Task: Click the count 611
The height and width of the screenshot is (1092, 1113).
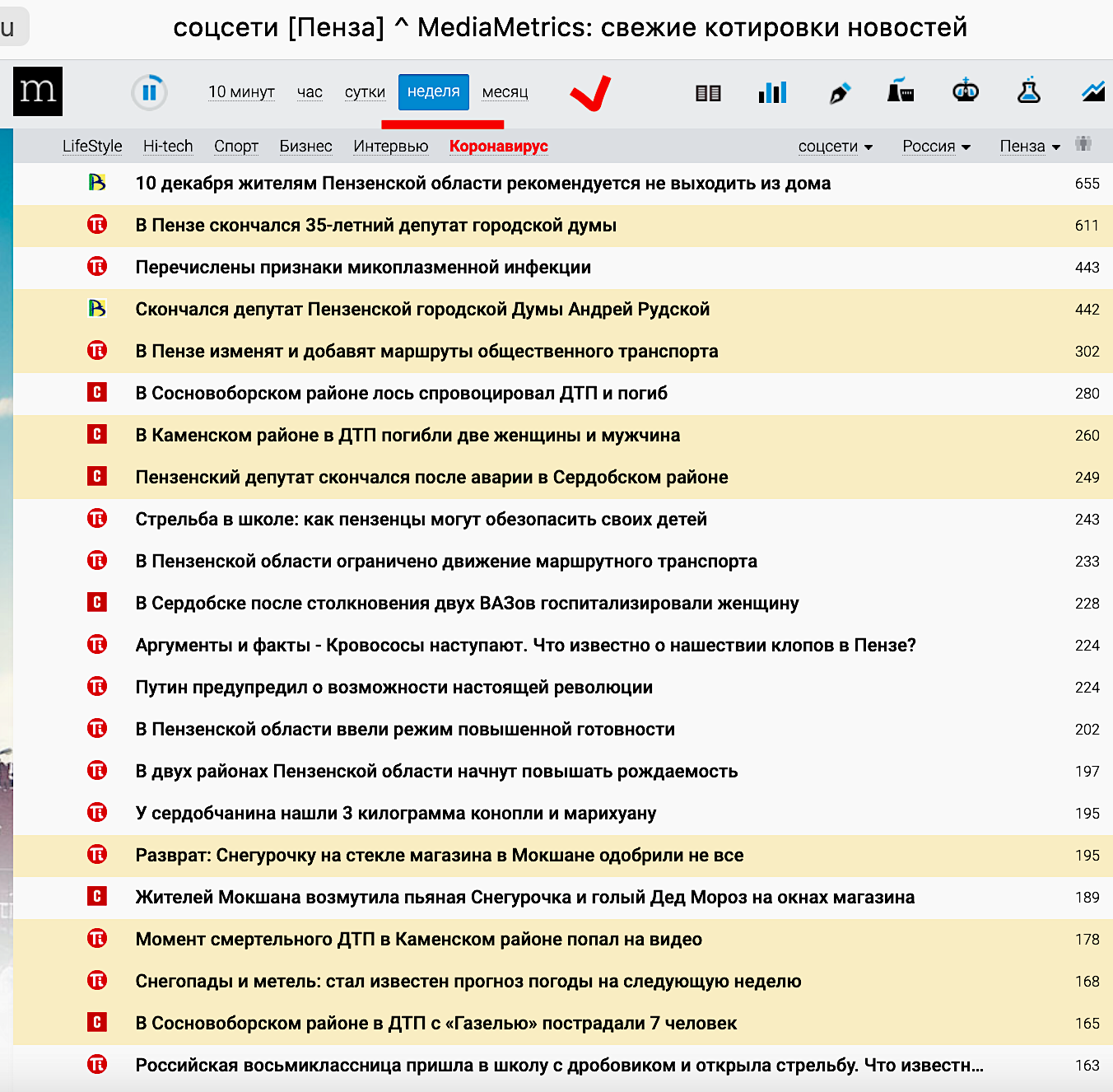Action: click(x=1087, y=225)
